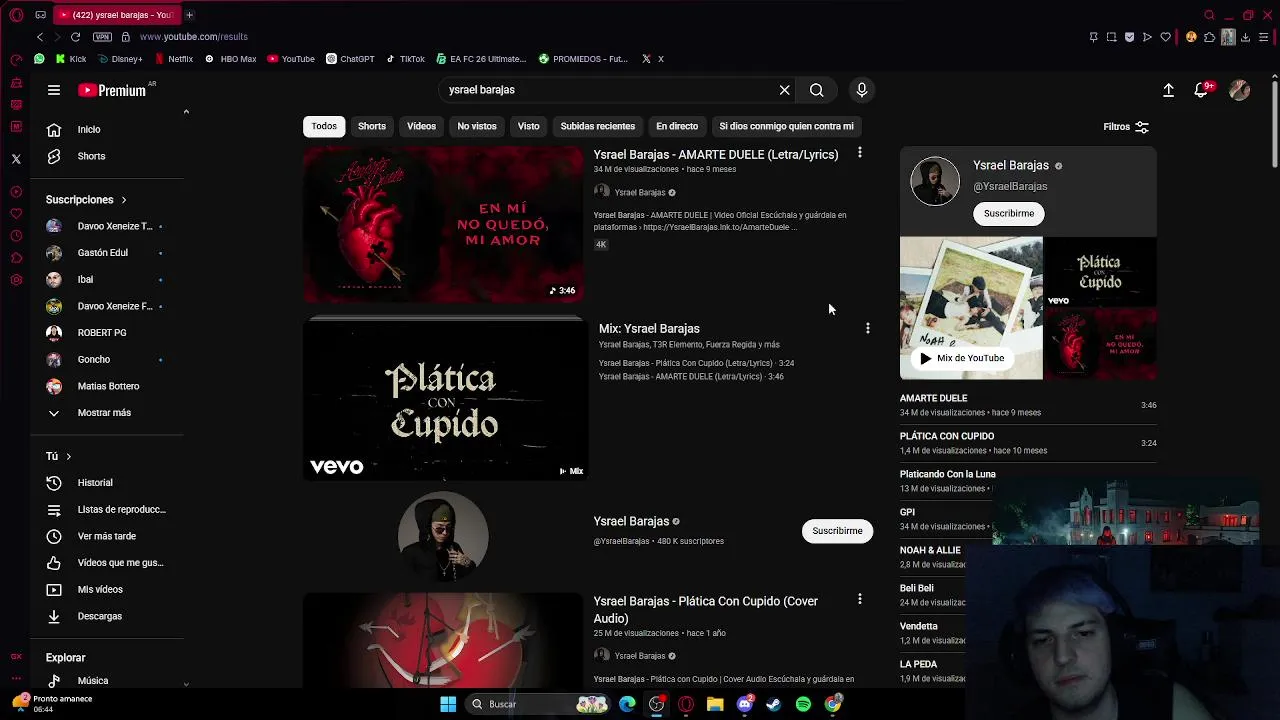Open the Opera sidebar X (Twitter) icon
Screen dimensions: 1280x720
pos(16,159)
